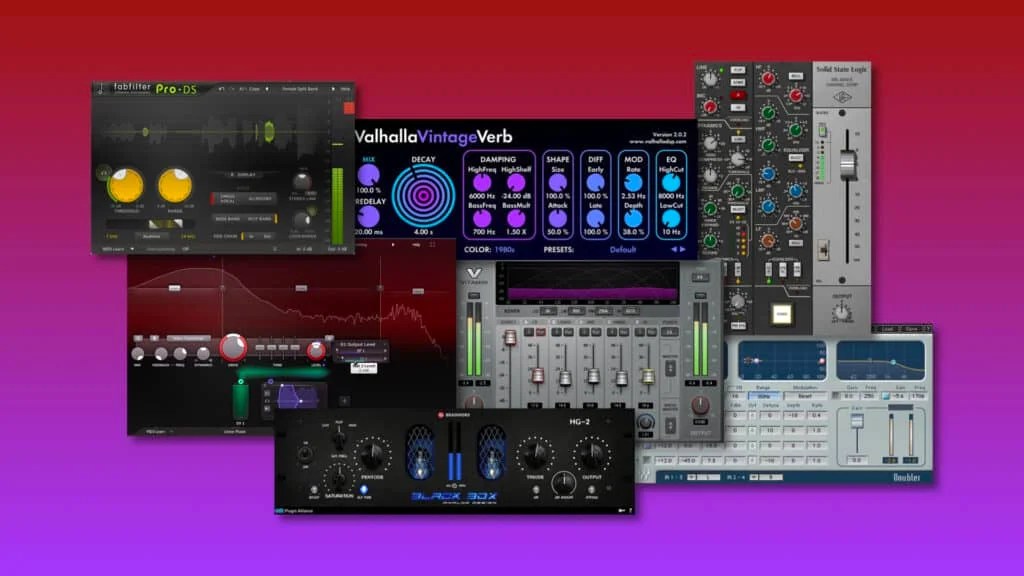Click the Plugin Alliance logo on HG-2
1024x576 pixels.
pos(294,510)
